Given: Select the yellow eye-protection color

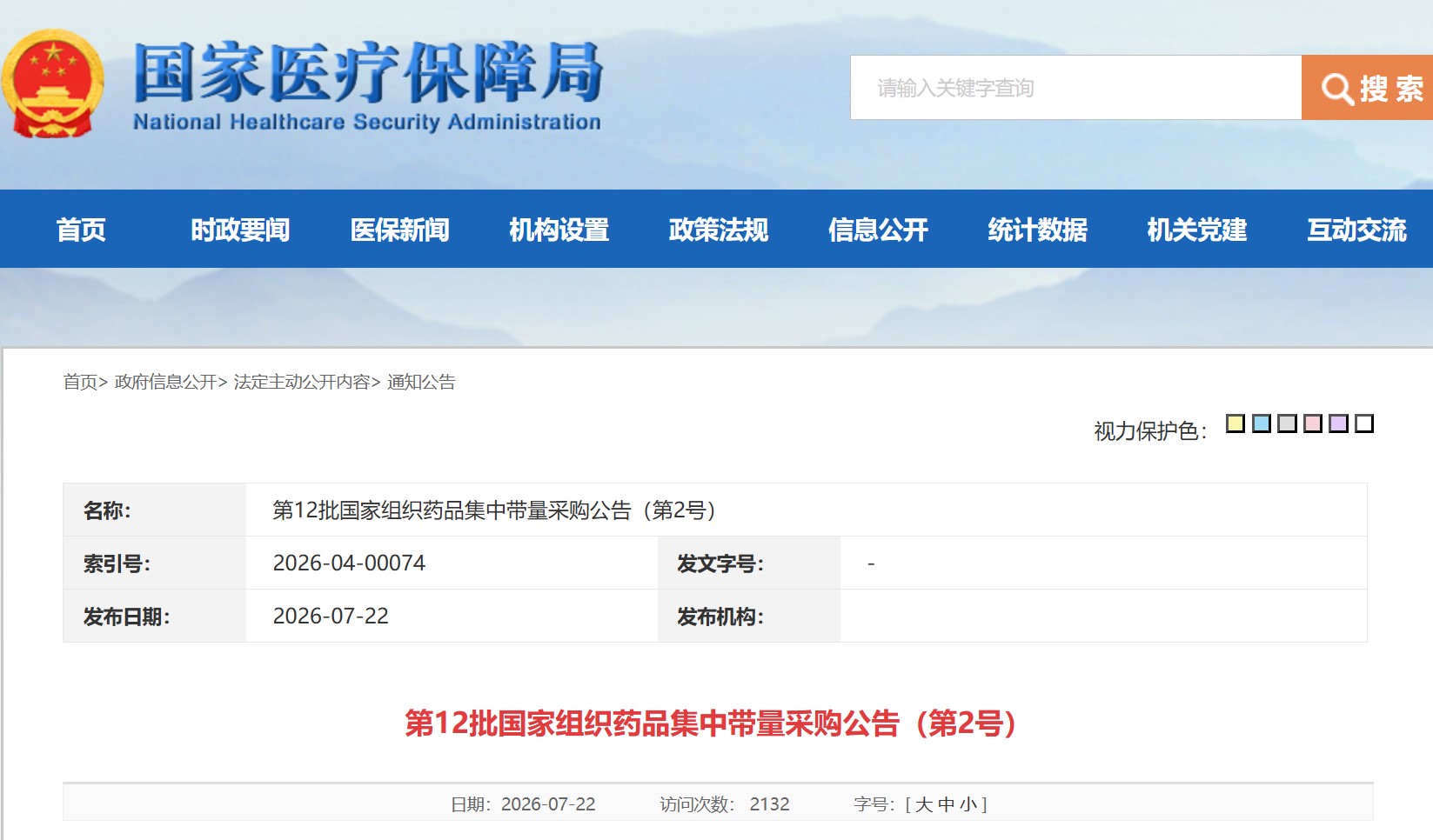Looking at the screenshot, I should point(1235,423).
